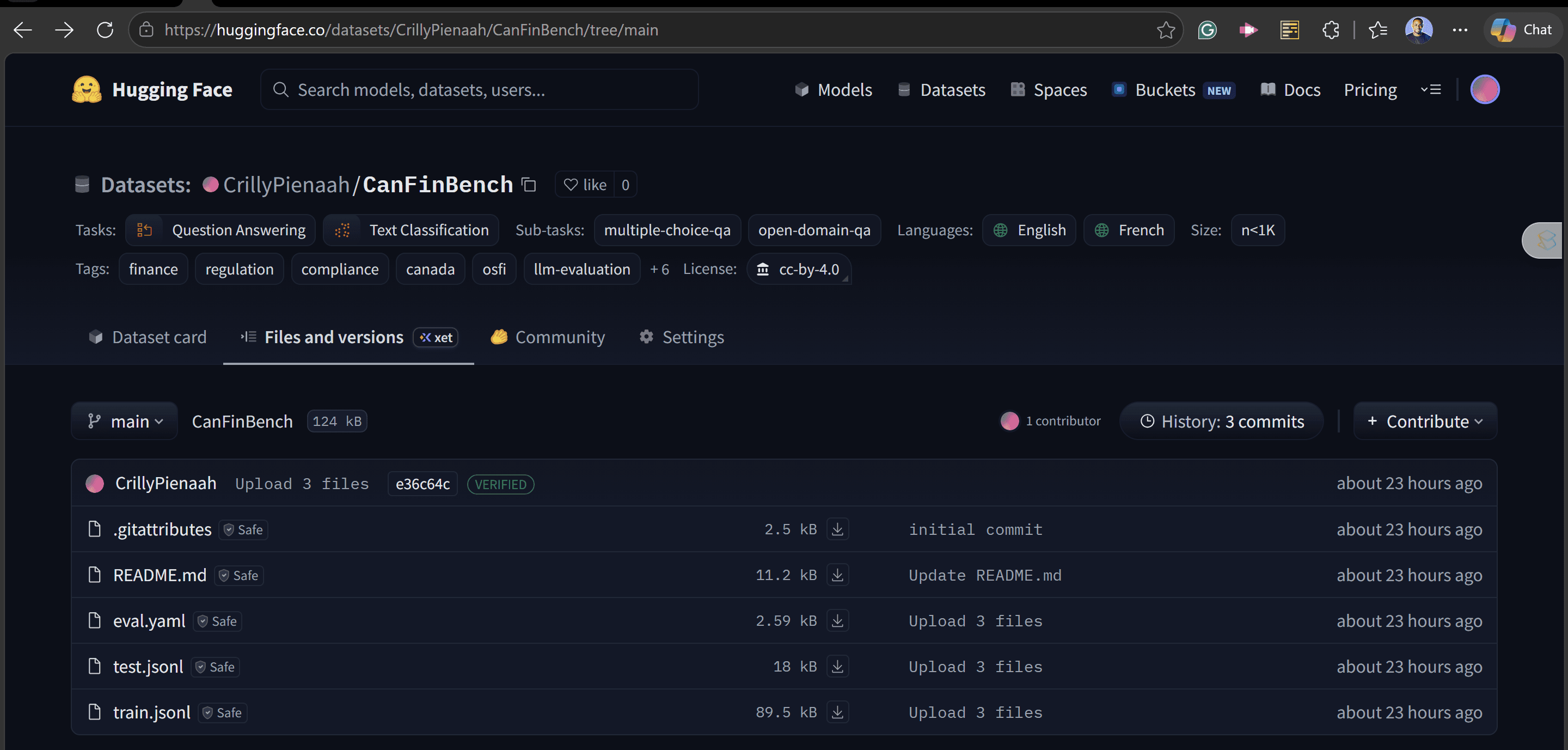This screenshot has height=750, width=1568.
Task: Select the open-domain-qa sub-task tag
Action: coord(814,230)
